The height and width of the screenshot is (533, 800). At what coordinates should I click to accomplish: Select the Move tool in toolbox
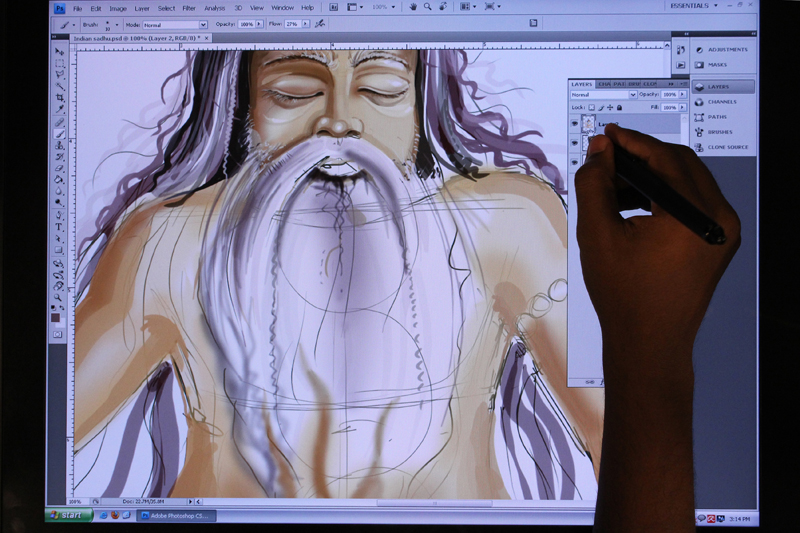point(60,52)
